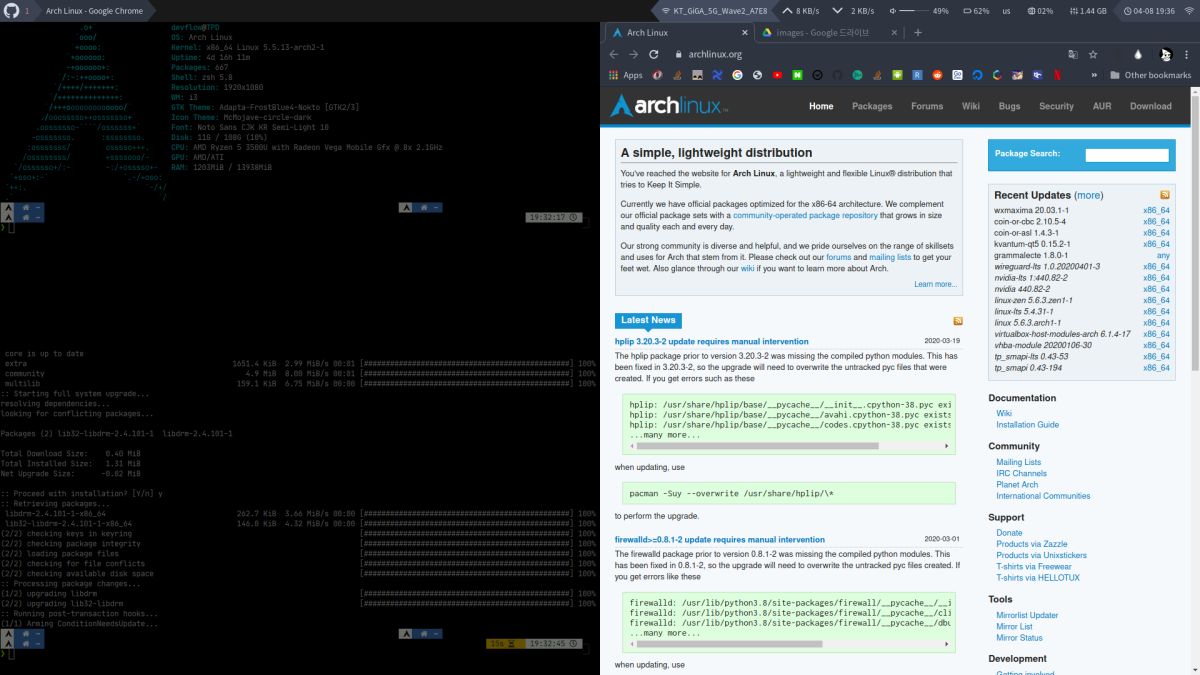
Task: Open the Bugs menu item
Action: coord(1009,106)
